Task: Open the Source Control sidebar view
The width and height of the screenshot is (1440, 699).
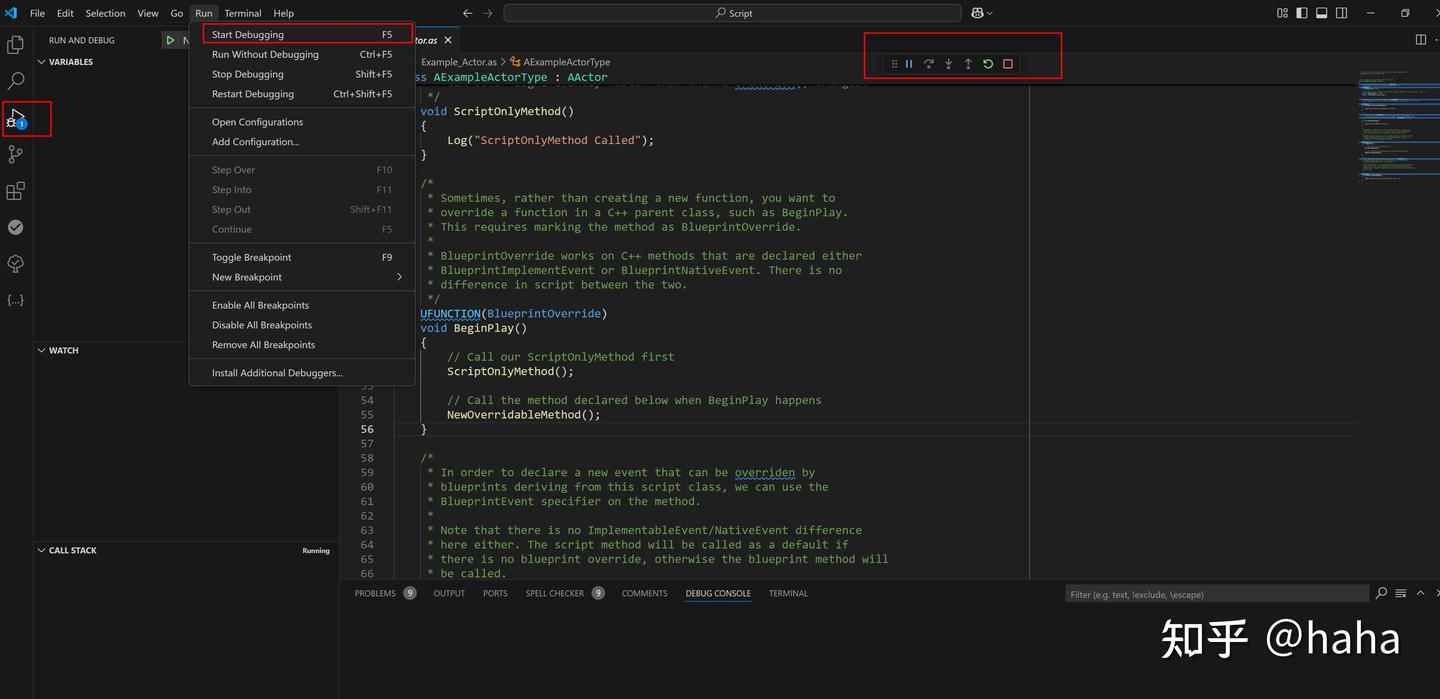Action: [x=14, y=154]
